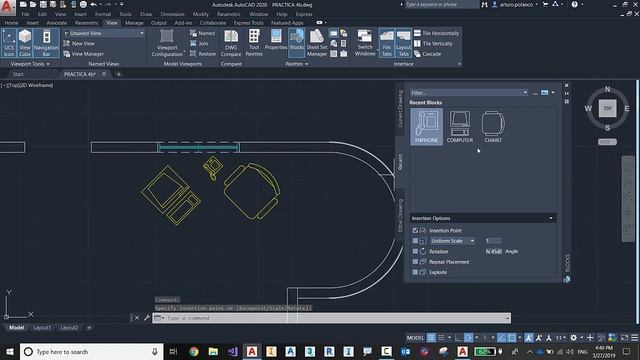Click the UCS Icon button

[9, 43]
